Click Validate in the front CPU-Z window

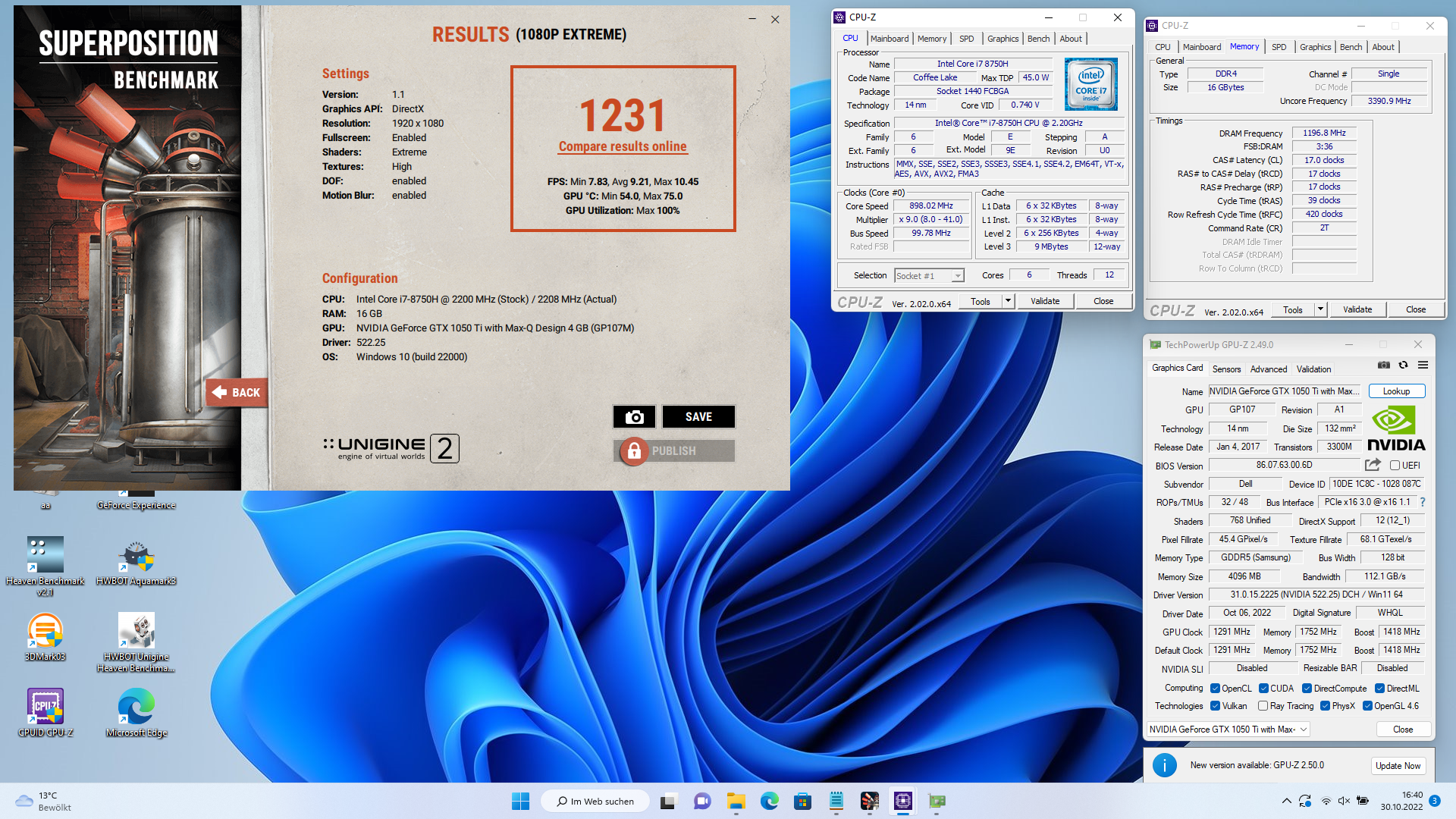pyautogui.click(x=1045, y=301)
